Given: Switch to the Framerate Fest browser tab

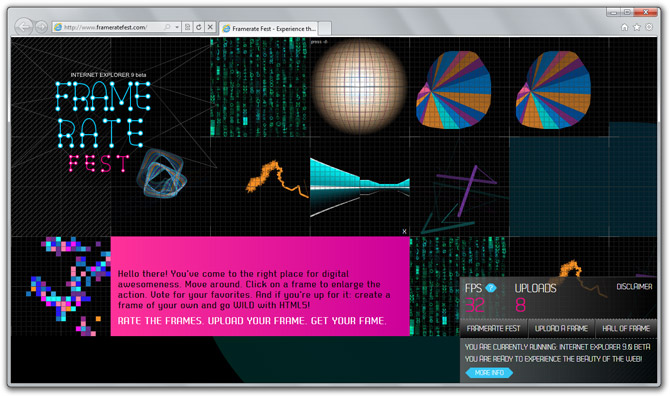Looking at the screenshot, I should [268, 29].
